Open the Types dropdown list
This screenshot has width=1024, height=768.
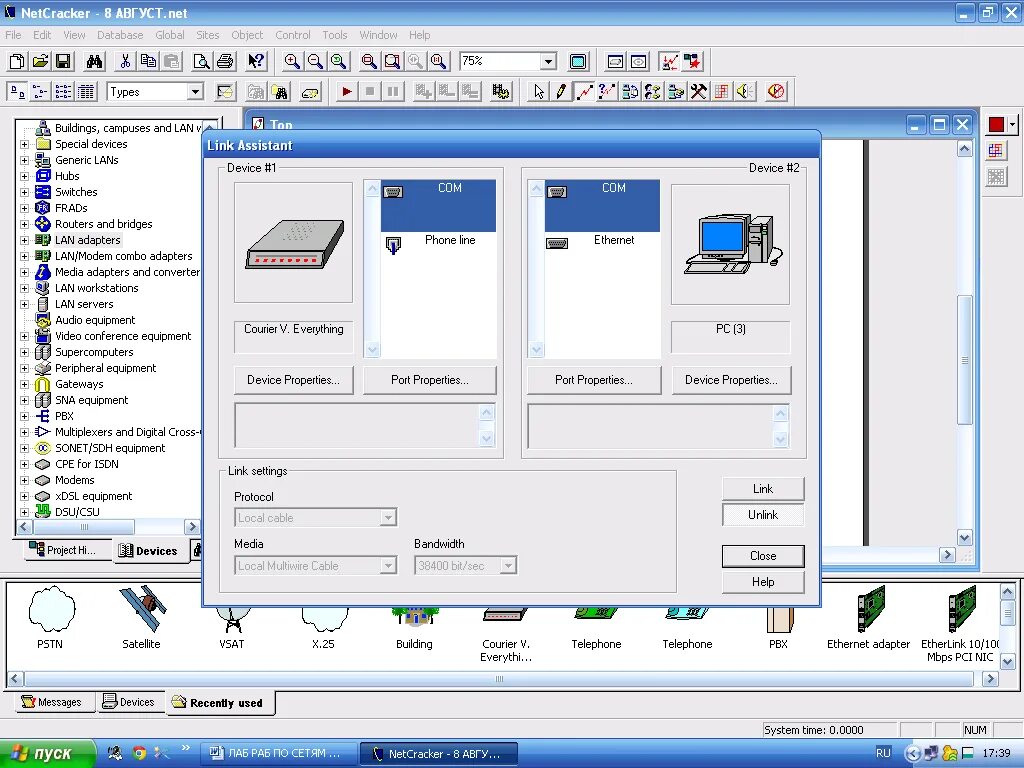point(195,91)
